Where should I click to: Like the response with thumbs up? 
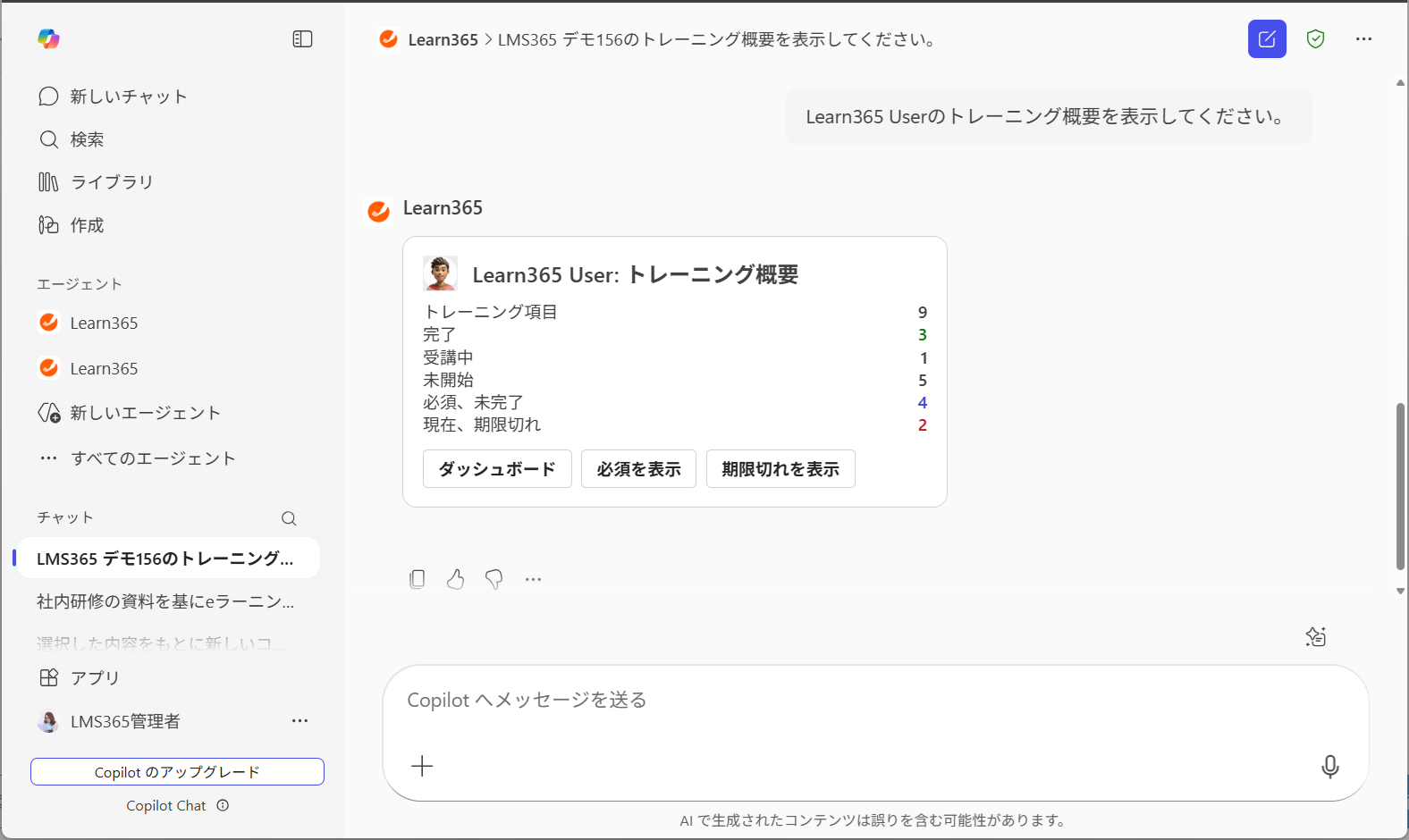pyautogui.click(x=456, y=579)
